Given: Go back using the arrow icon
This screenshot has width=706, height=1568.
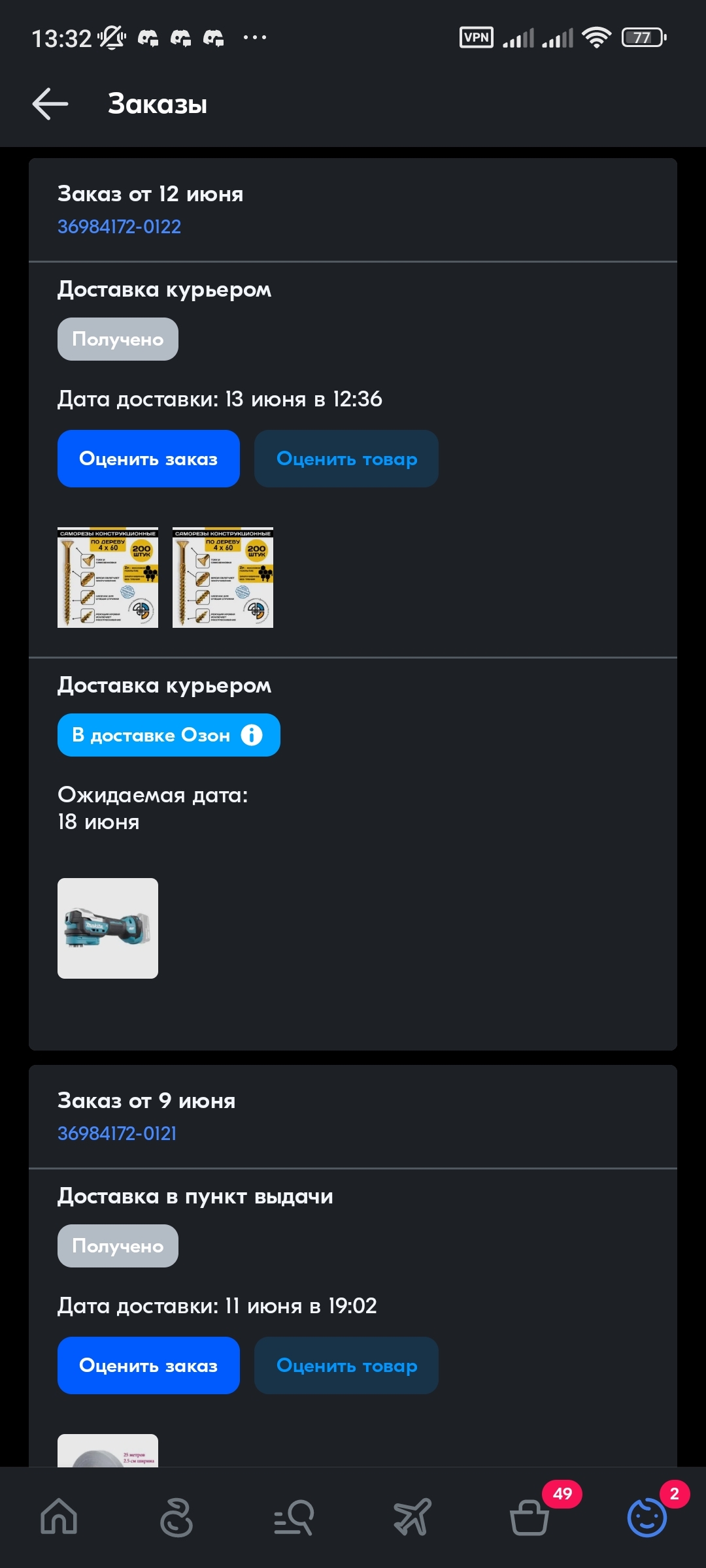Looking at the screenshot, I should 50,104.
